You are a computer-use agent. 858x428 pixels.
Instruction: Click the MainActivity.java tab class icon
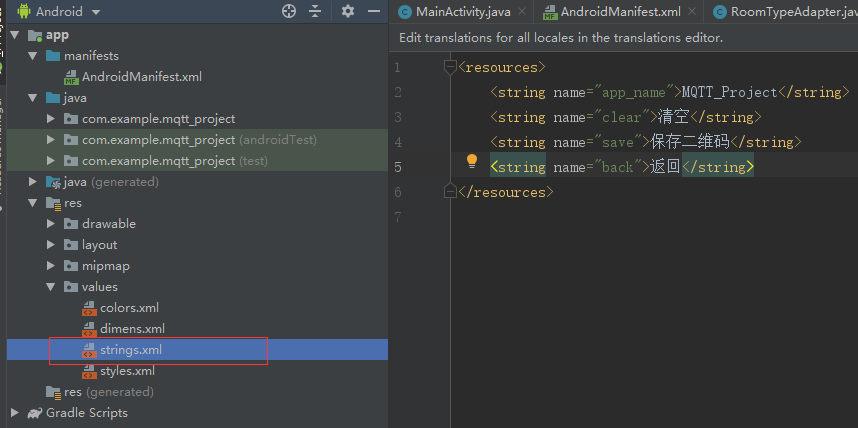(405, 12)
